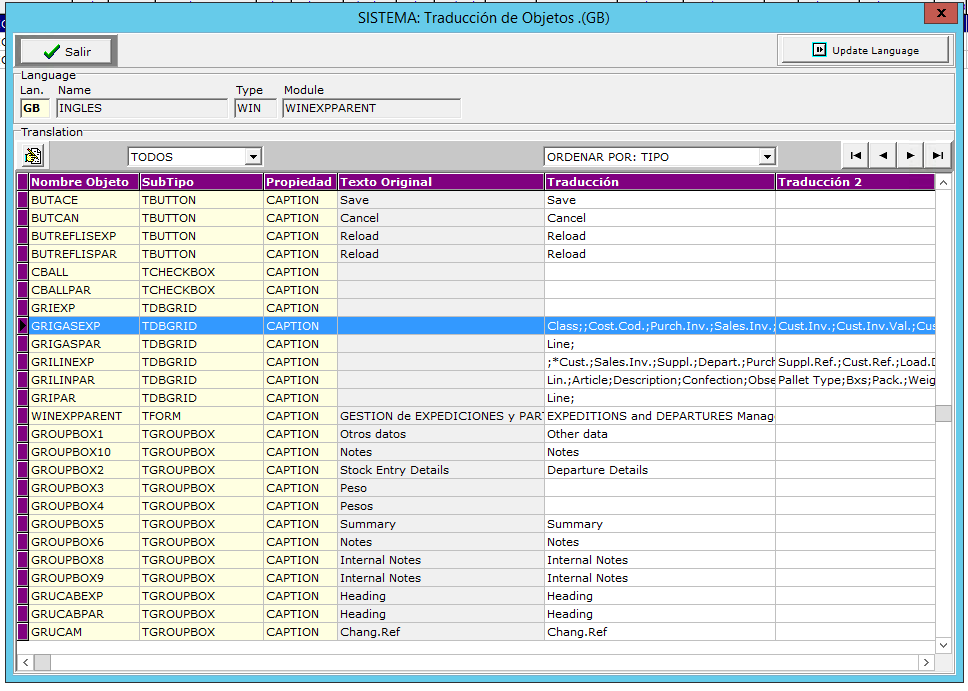Open the ORDENAR POR: TIPO dropdown

tap(766, 157)
